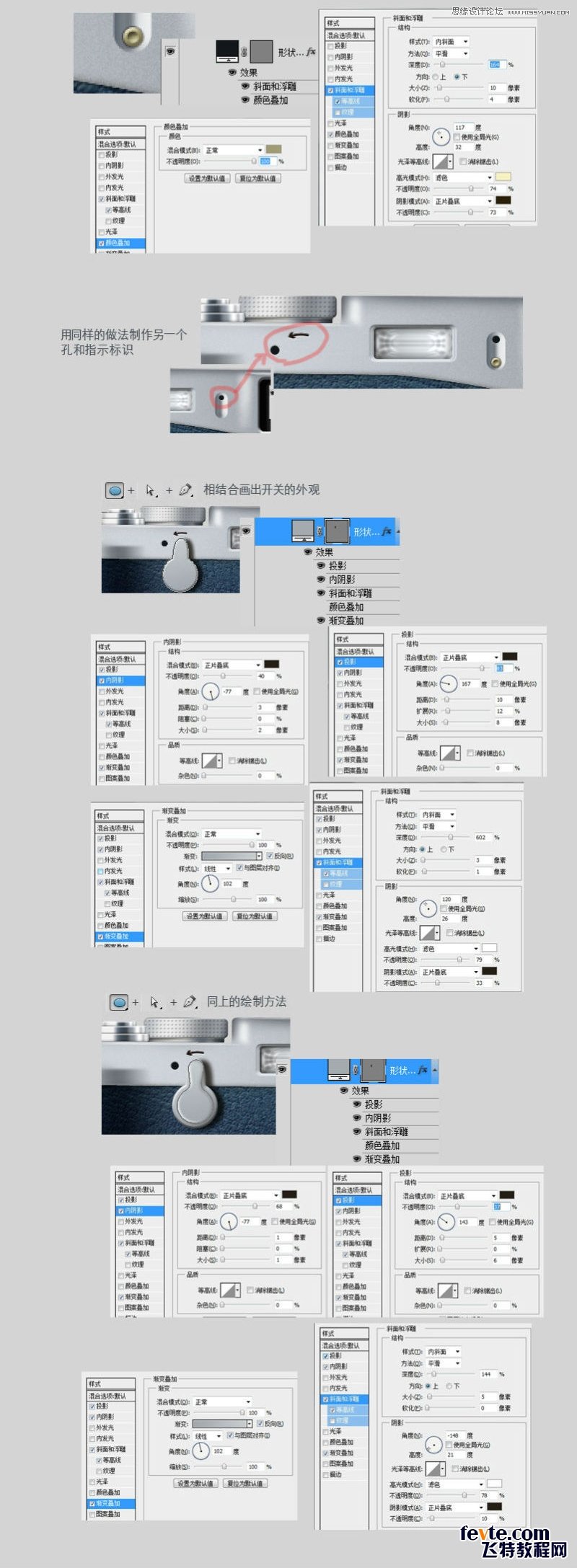Click angle dial in Inner Shadow dialog, opacity 40
The width and height of the screenshot is (577, 1568).
pos(210,692)
